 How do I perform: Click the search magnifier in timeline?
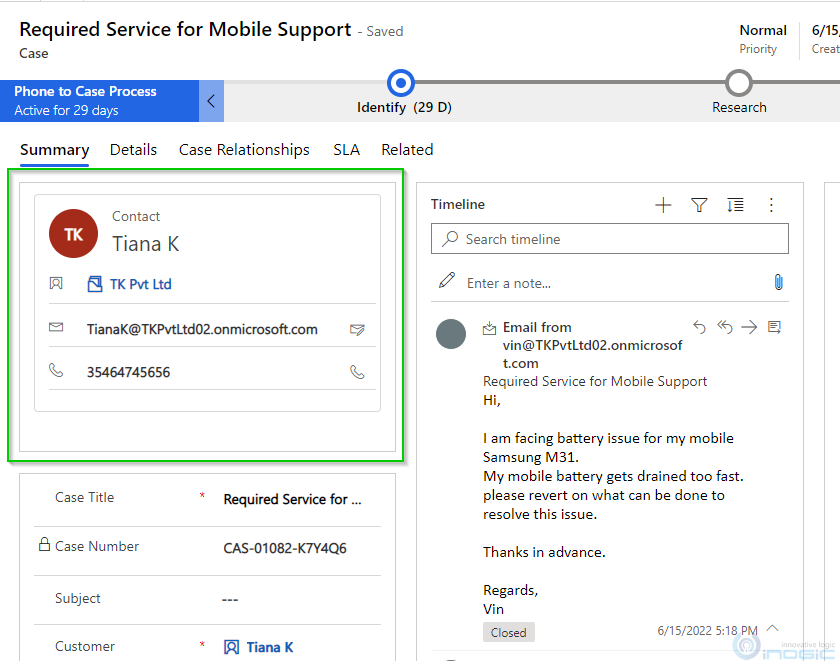point(450,238)
